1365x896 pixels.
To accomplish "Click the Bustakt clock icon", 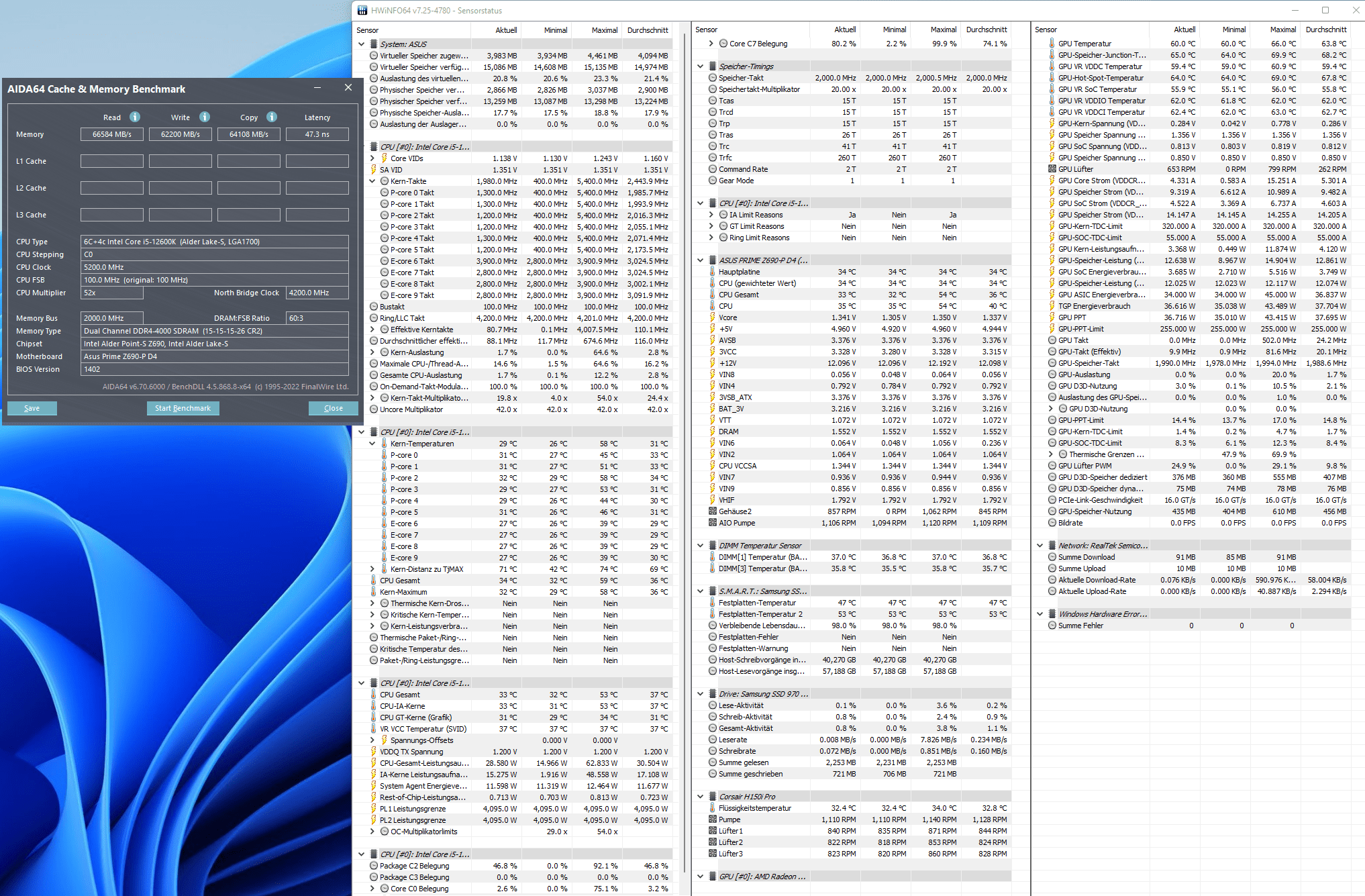I will click(x=374, y=307).
